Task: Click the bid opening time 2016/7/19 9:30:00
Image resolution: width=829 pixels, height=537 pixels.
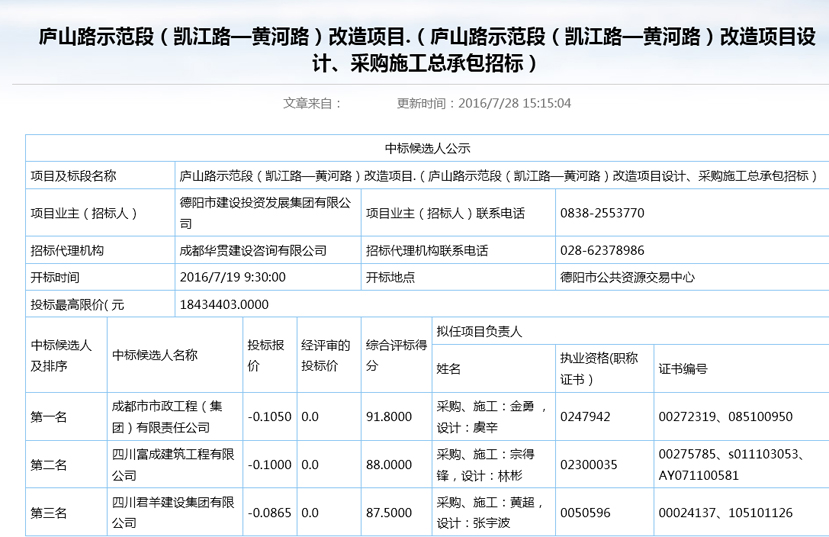Action: coord(232,277)
